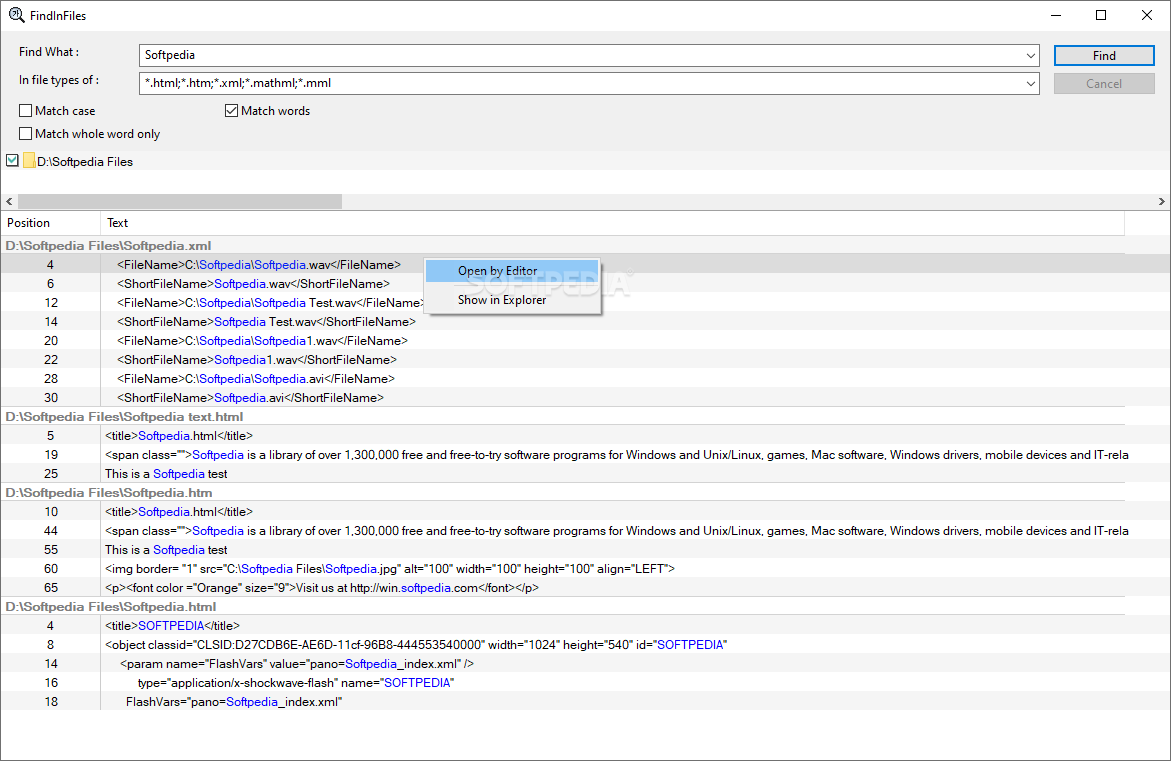
Task: Minimize the FindInFiles window
Action: pyautogui.click(x=1056, y=15)
